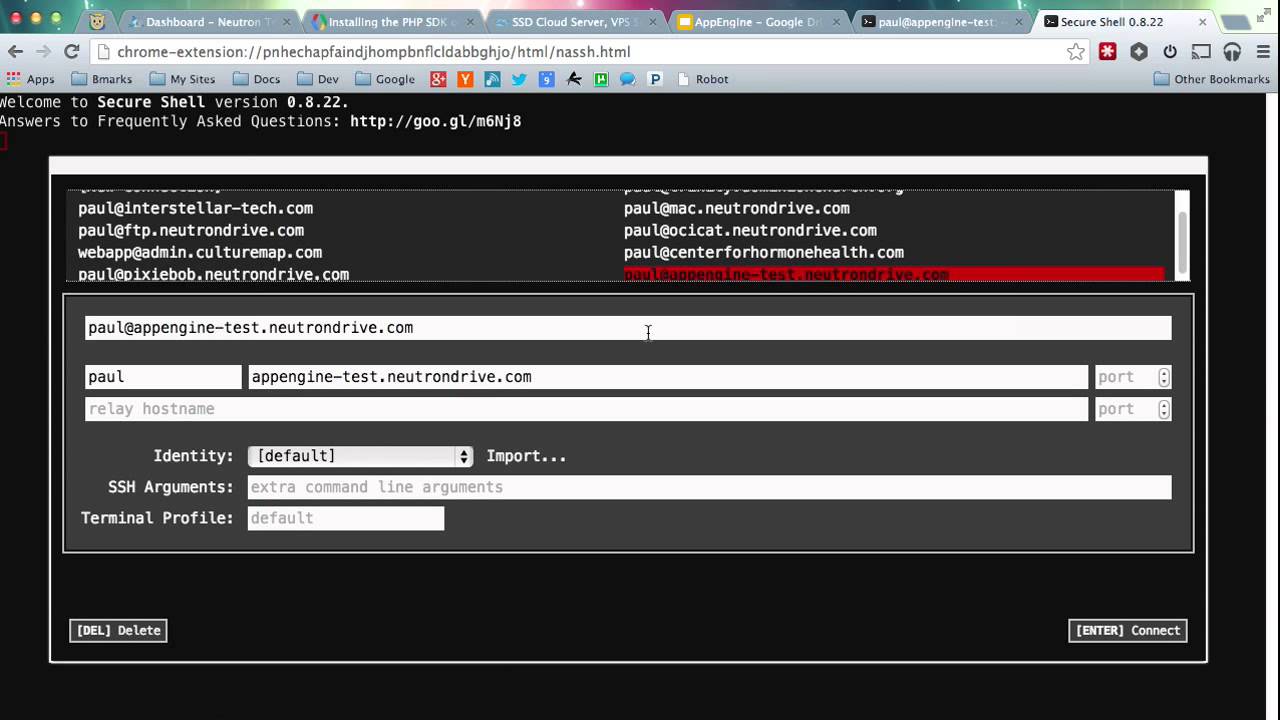
Task: Select paul@interstellar-tech.com connection
Action: pos(196,208)
